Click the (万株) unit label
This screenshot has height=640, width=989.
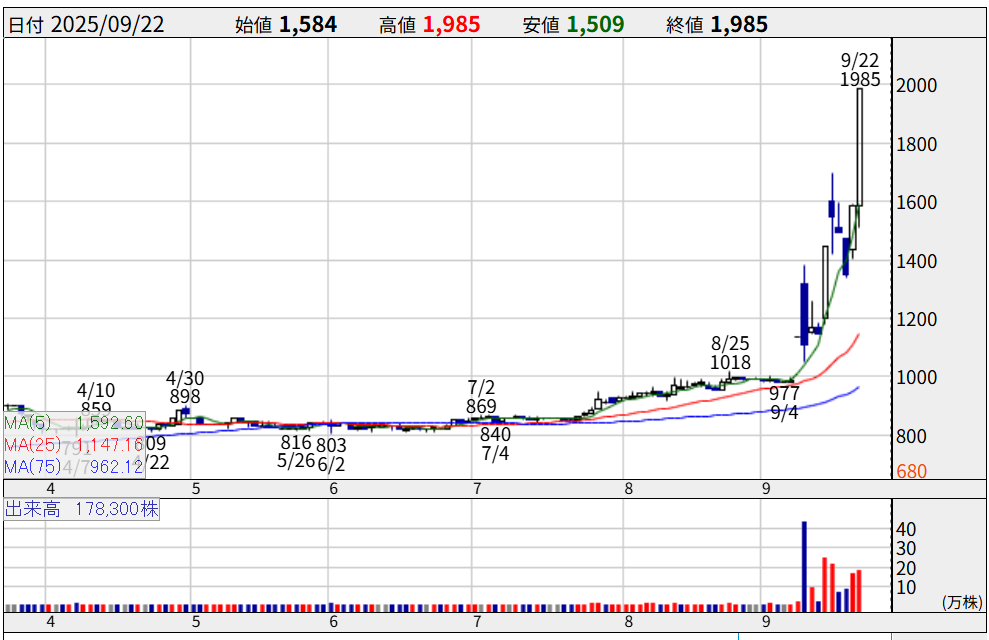[x=963, y=602]
